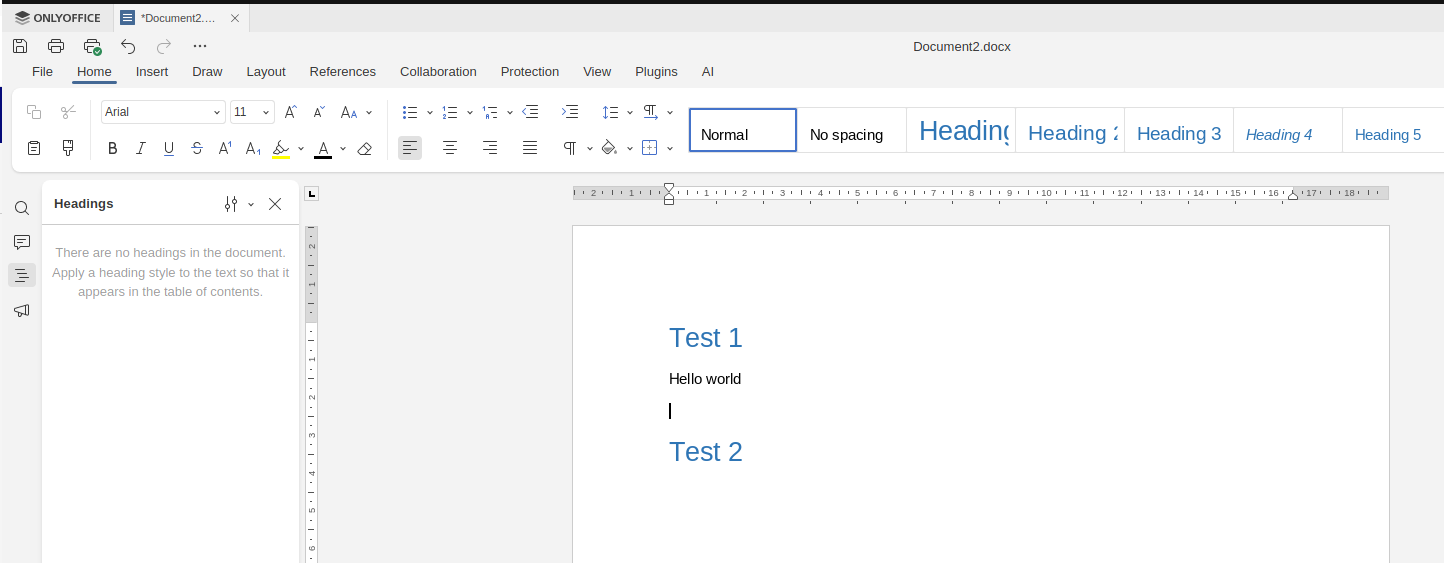Click the Clear style eraser icon
Image resolution: width=1444 pixels, height=563 pixels.
(365, 148)
